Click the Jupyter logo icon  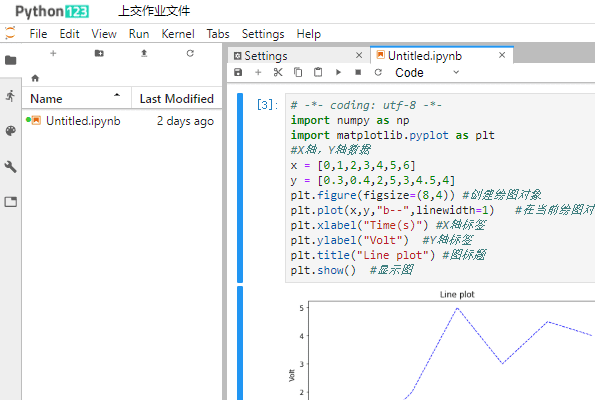tap(10, 33)
